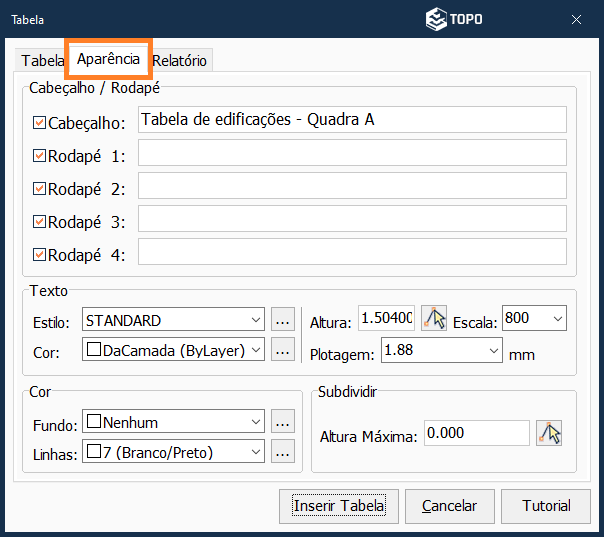Open Linhas color browse ellipsis button

coord(283,452)
